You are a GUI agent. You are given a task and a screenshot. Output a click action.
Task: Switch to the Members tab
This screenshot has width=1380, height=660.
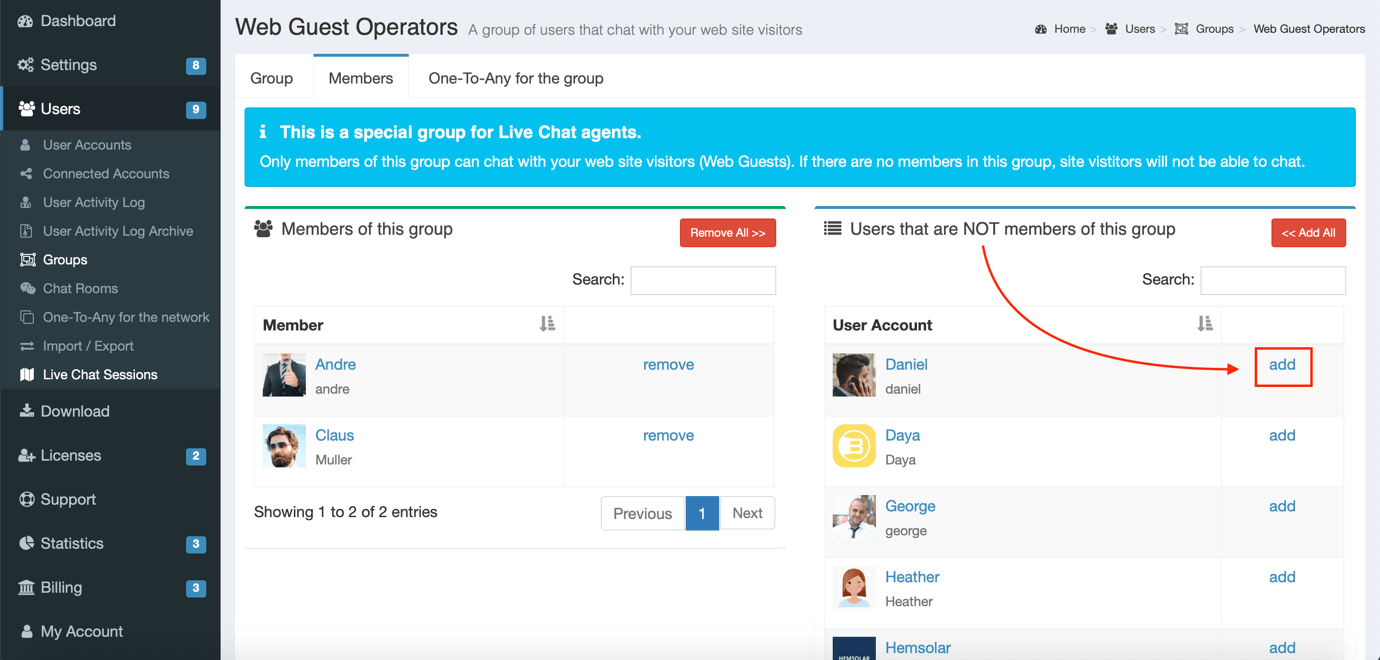[361, 78]
